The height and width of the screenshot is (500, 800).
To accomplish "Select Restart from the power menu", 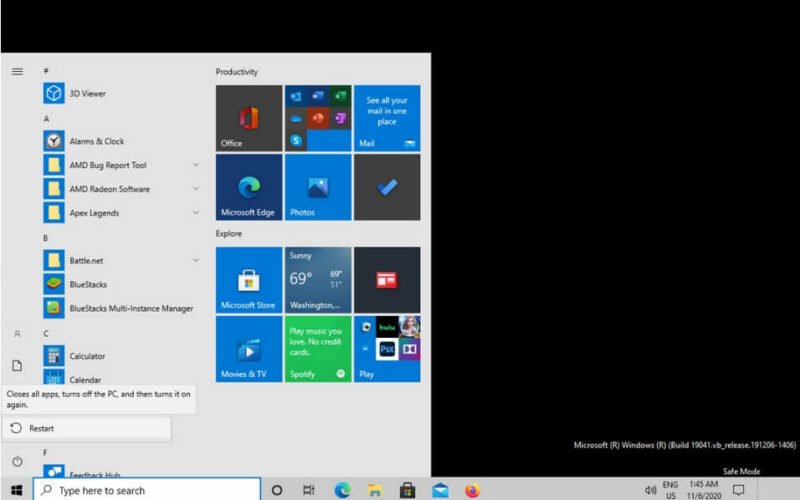I will (x=87, y=428).
